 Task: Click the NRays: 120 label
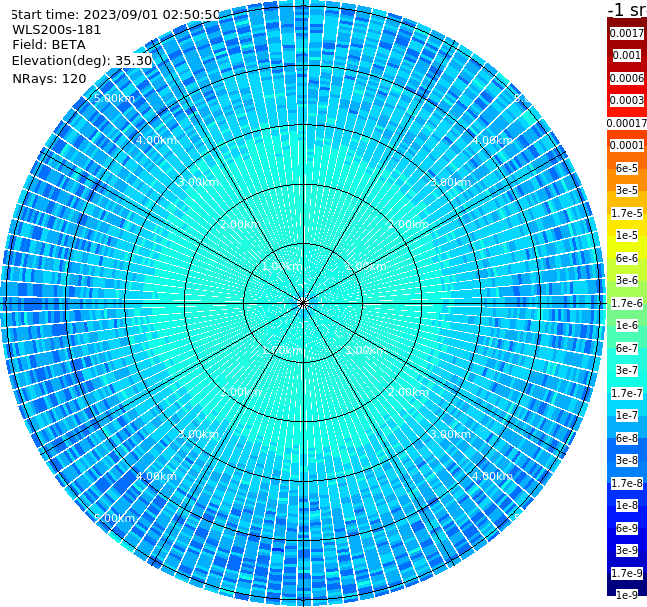[x=49, y=78]
